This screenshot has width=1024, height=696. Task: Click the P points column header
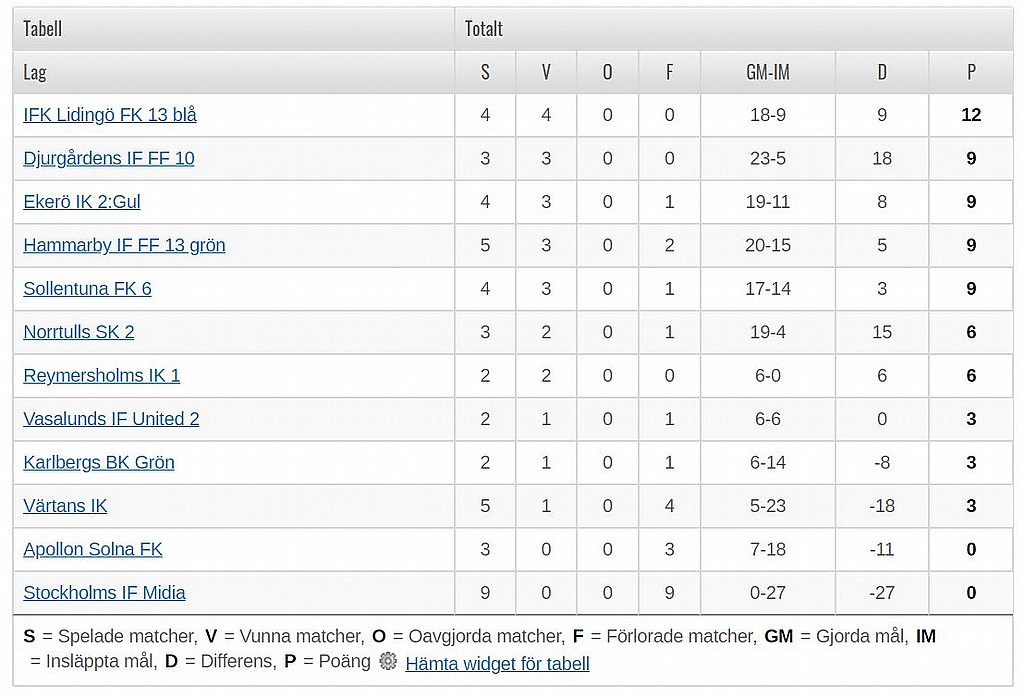coord(970,72)
